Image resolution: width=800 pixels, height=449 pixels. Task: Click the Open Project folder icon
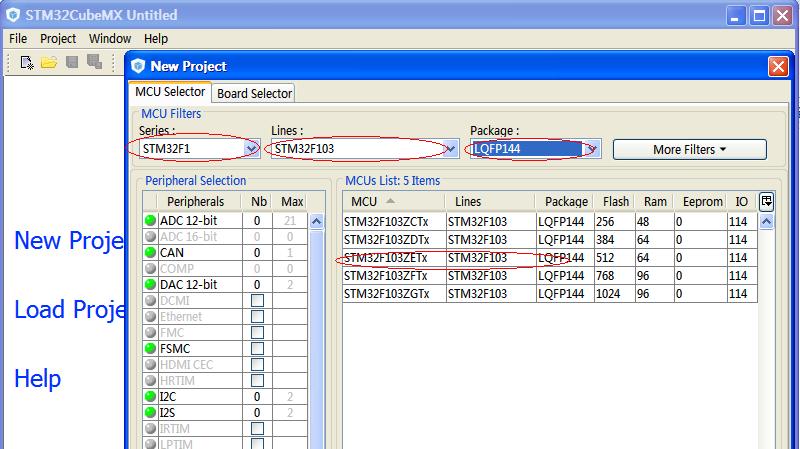[48, 63]
